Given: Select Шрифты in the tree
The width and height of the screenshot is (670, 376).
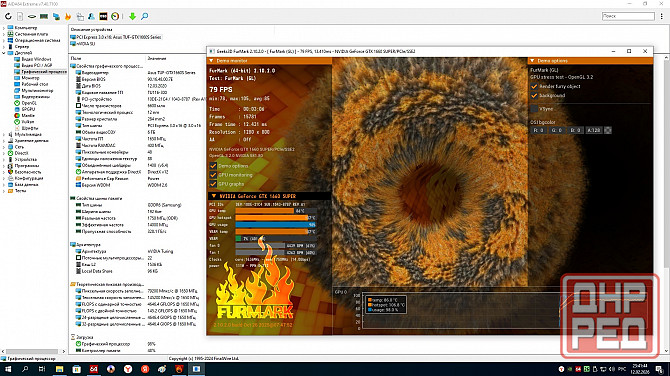Looking at the screenshot, I should tap(29, 128).
